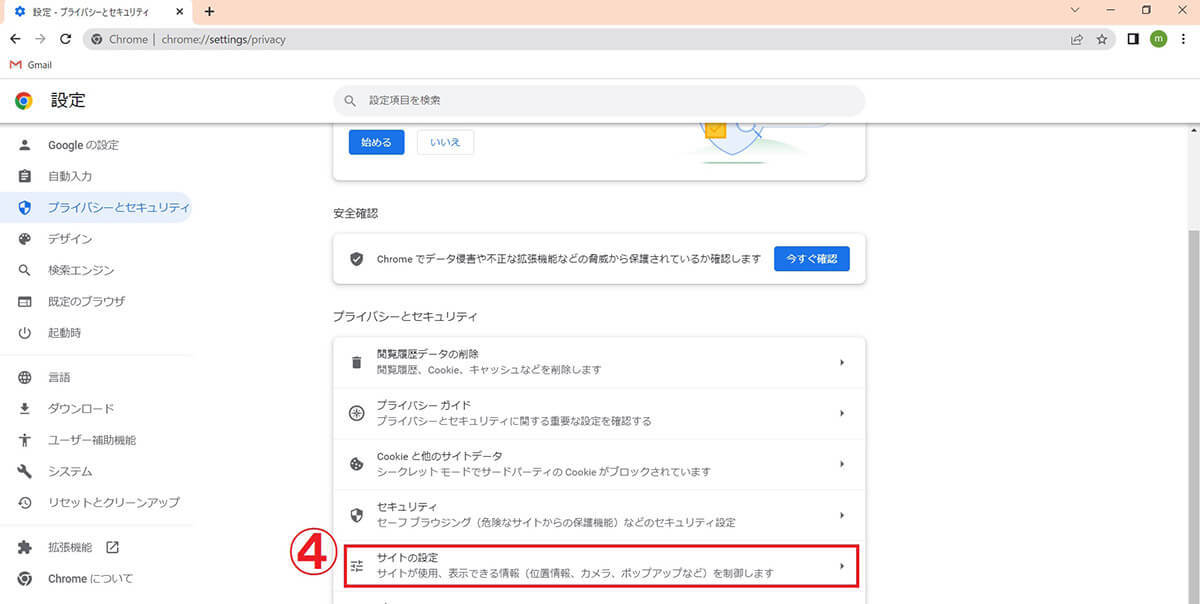Click the tab search chevron in title bar
Screen dimensions: 1200x604
tap(1075, 10)
